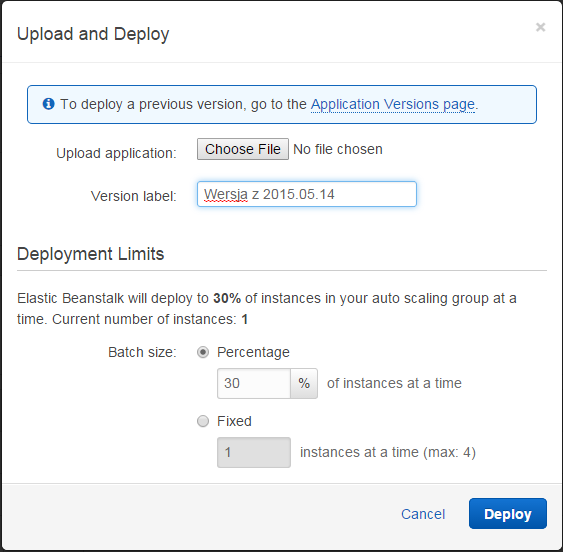Click 'of instances at a time' text
The width and height of the screenshot is (563, 552).
tap(394, 383)
